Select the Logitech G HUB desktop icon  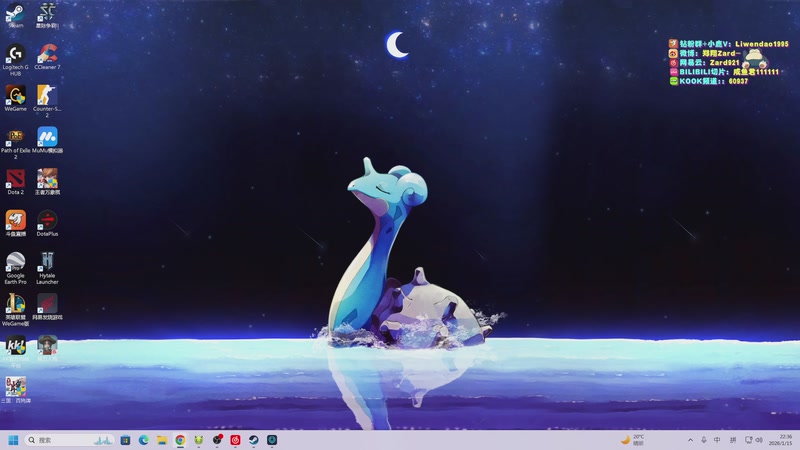[15, 60]
